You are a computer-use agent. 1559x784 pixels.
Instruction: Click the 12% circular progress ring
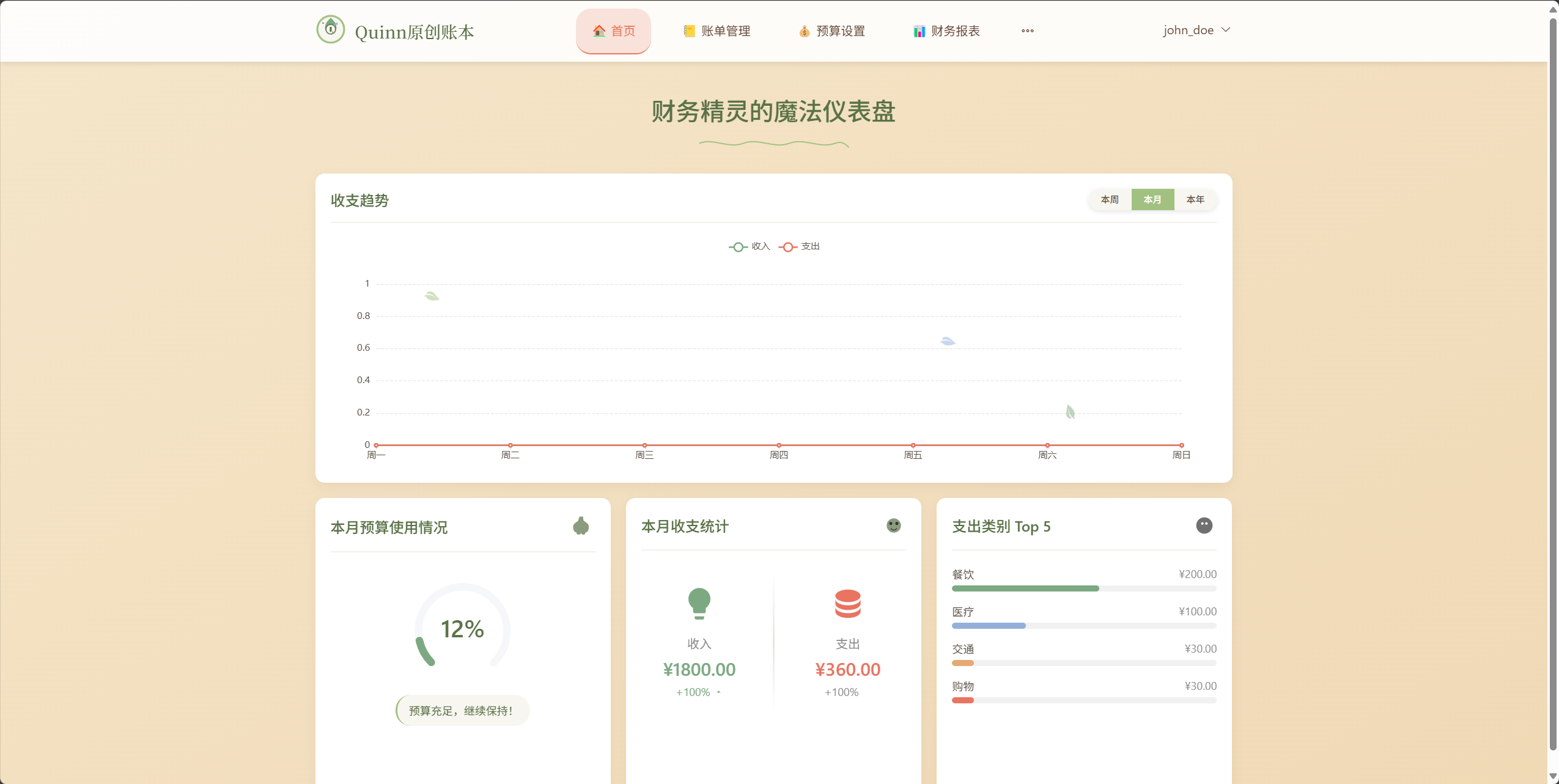click(x=462, y=628)
